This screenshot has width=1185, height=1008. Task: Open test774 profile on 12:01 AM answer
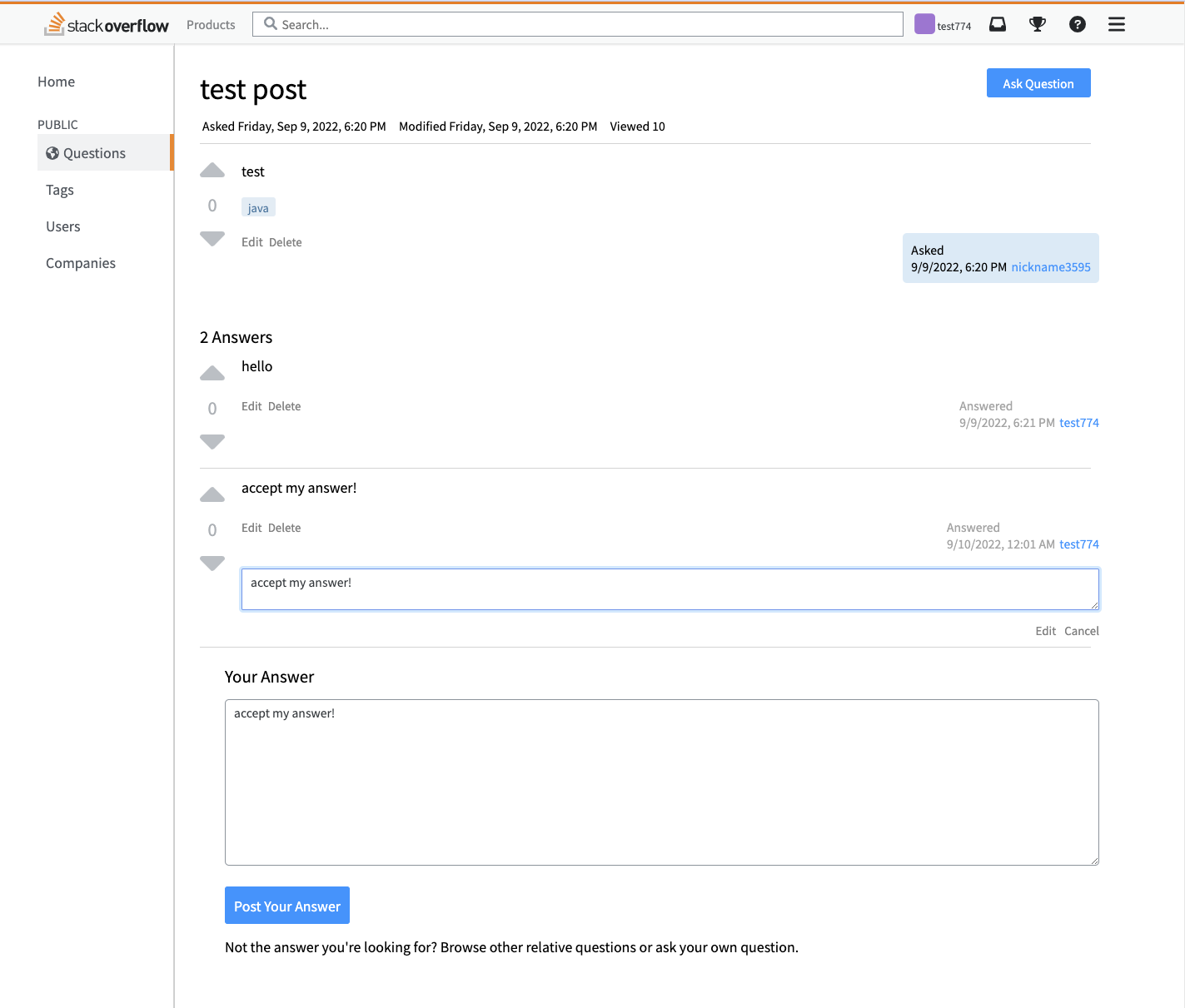[1079, 544]
